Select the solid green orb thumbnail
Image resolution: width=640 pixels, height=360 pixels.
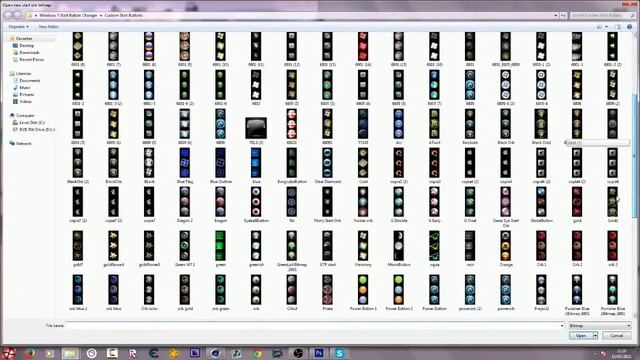[x=220, y=246]
